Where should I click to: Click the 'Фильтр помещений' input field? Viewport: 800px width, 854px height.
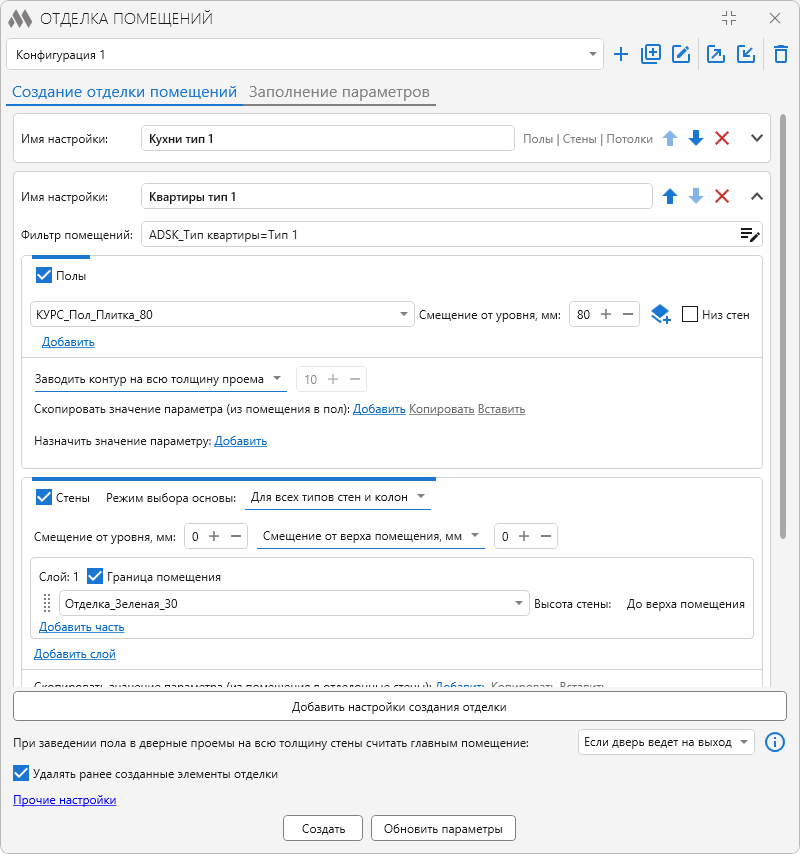click(x=451, y=235)
